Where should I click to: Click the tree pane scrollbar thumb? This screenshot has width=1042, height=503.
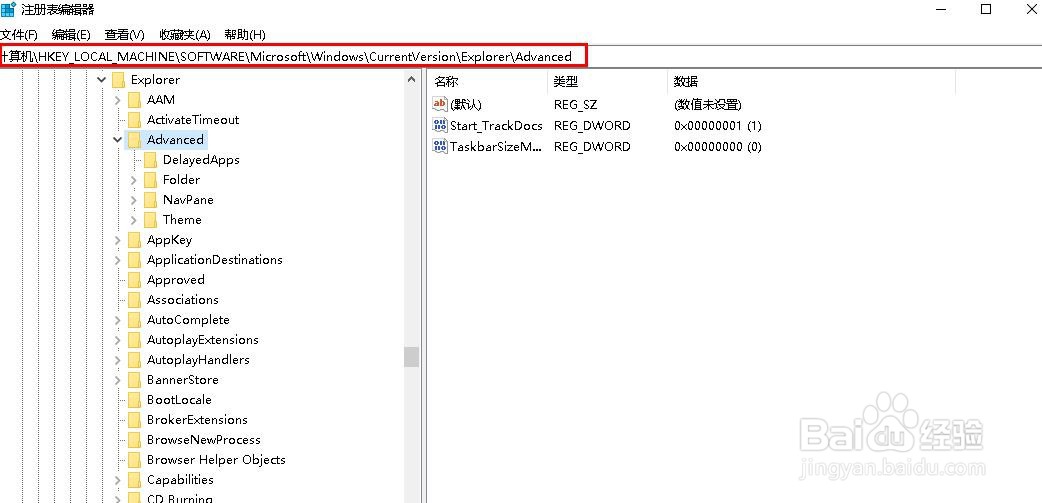[x=411, y=357]
